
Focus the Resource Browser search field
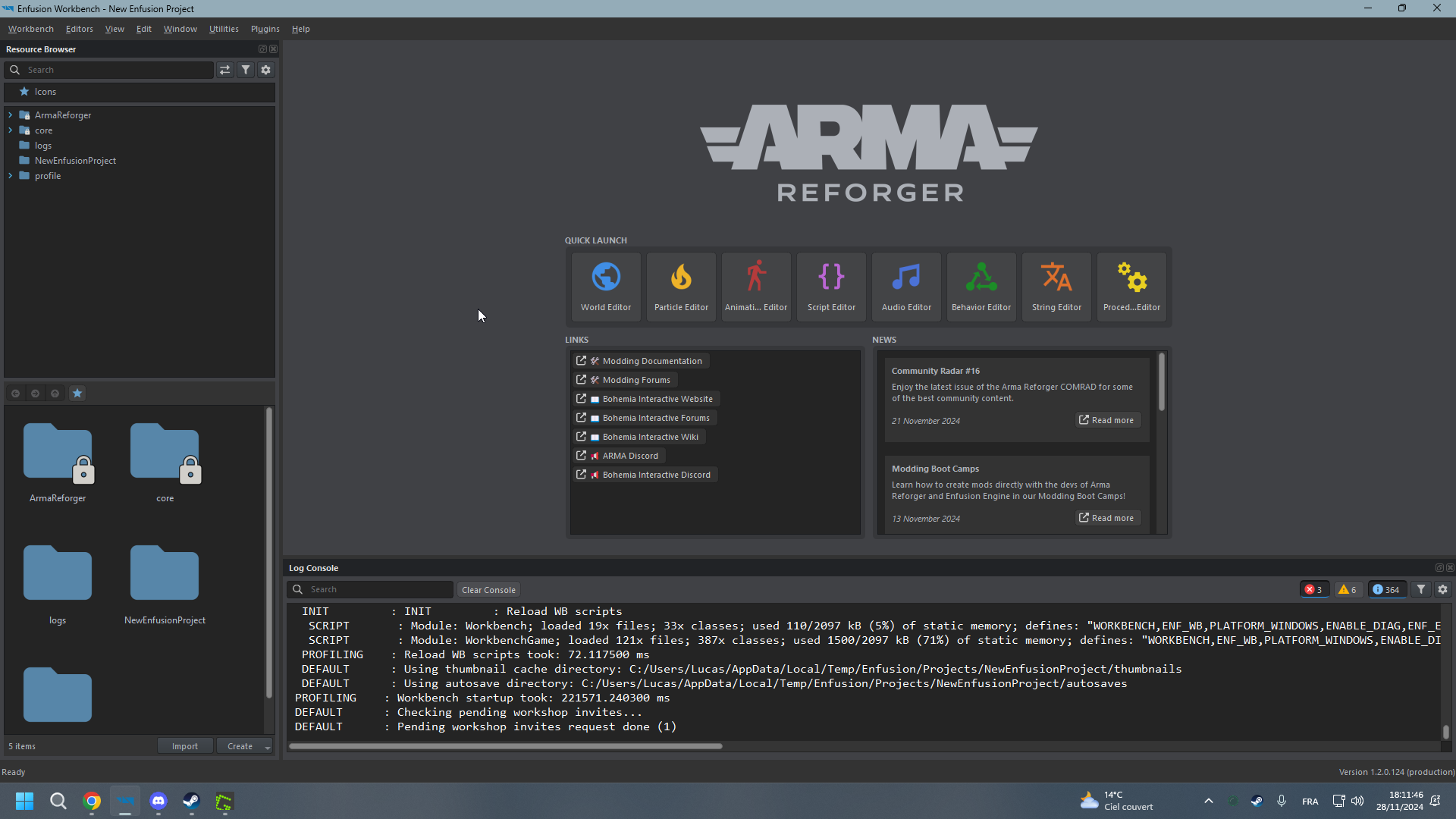click(110, 70)
